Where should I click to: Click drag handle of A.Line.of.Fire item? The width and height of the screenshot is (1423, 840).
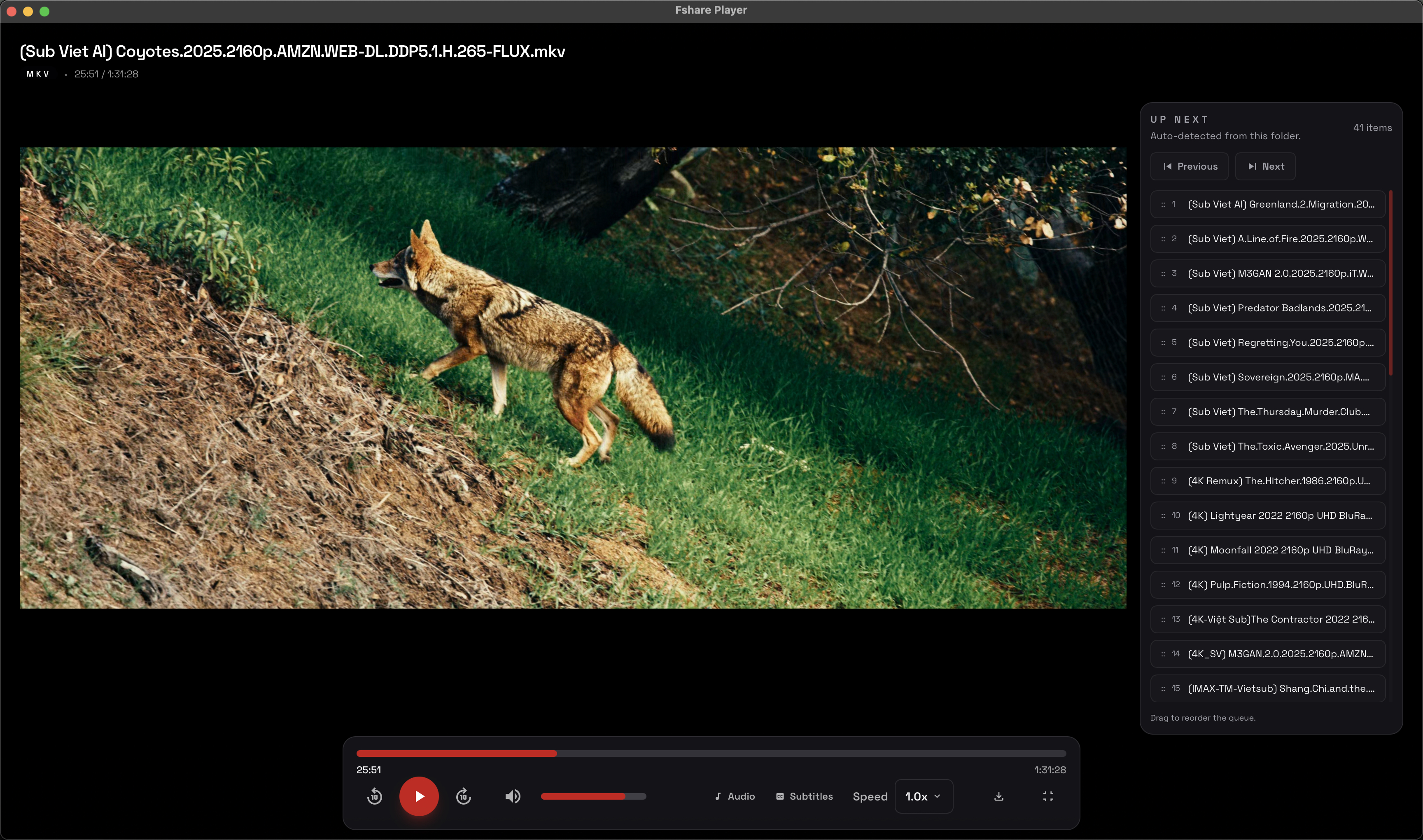point(1163,239)
